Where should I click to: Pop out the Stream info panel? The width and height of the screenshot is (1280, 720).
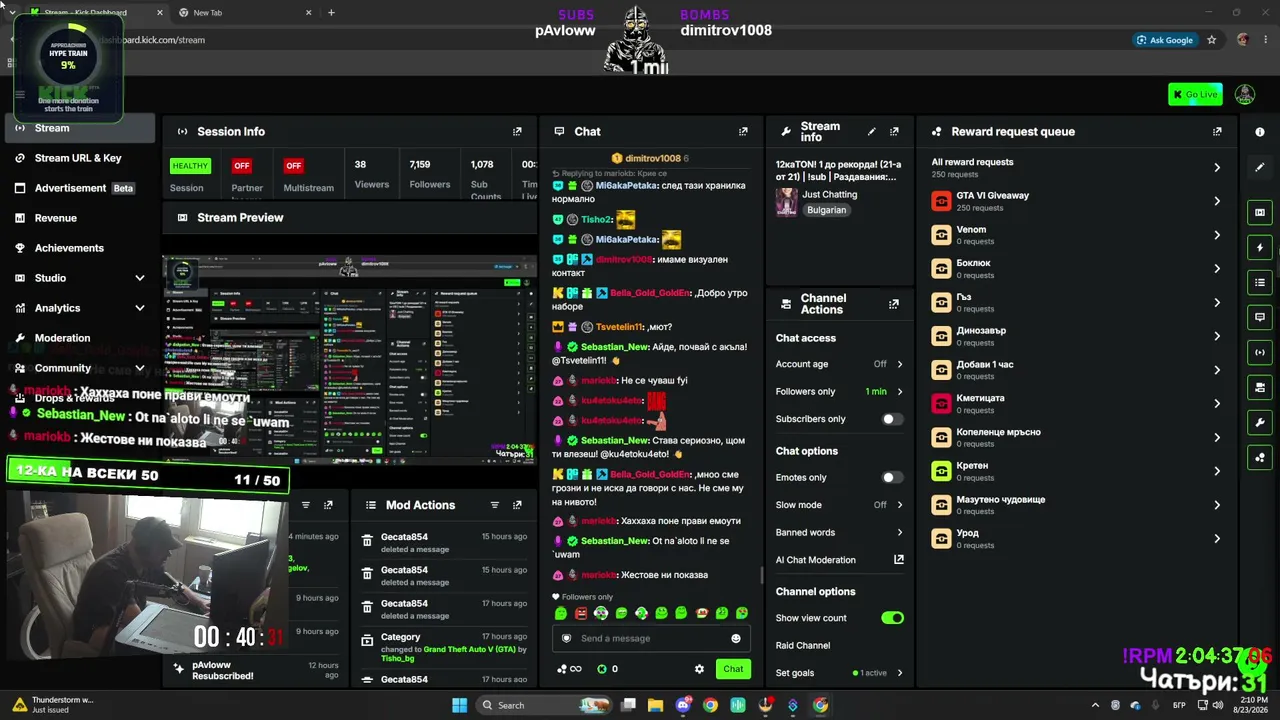[894, 131]
